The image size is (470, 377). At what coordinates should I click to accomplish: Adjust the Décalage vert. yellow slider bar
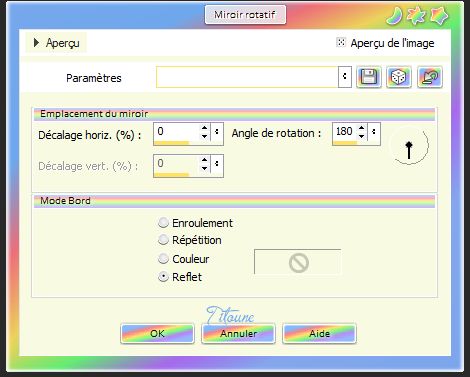172,174
